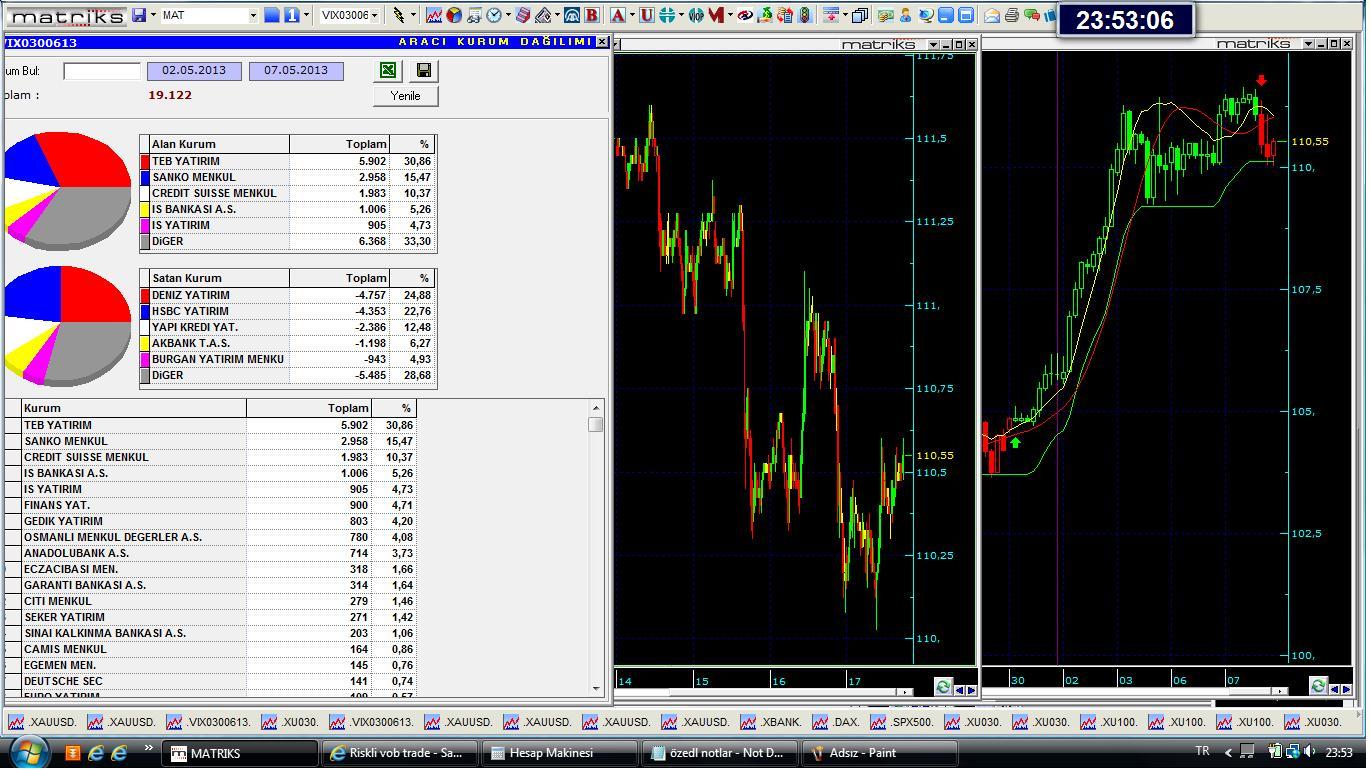1370x770 pixels.
Task: Select red swatch next to TEB YATIRIM
Action: point(145,161)
